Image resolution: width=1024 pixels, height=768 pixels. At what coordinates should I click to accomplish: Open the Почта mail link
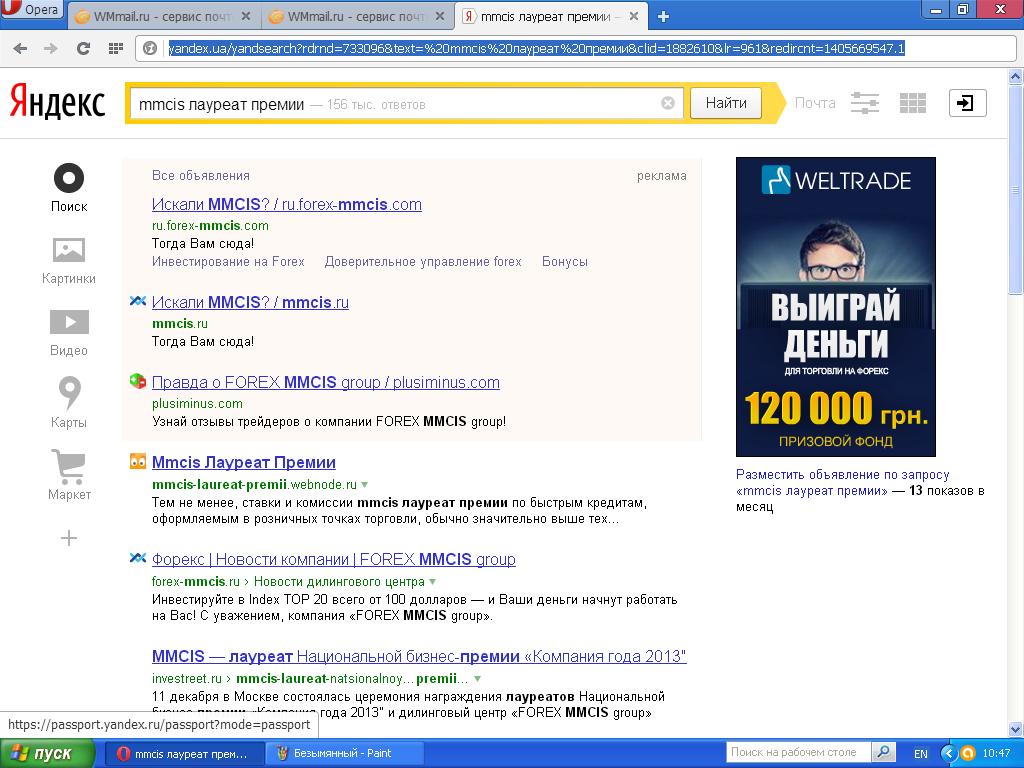tap(815, 103)
